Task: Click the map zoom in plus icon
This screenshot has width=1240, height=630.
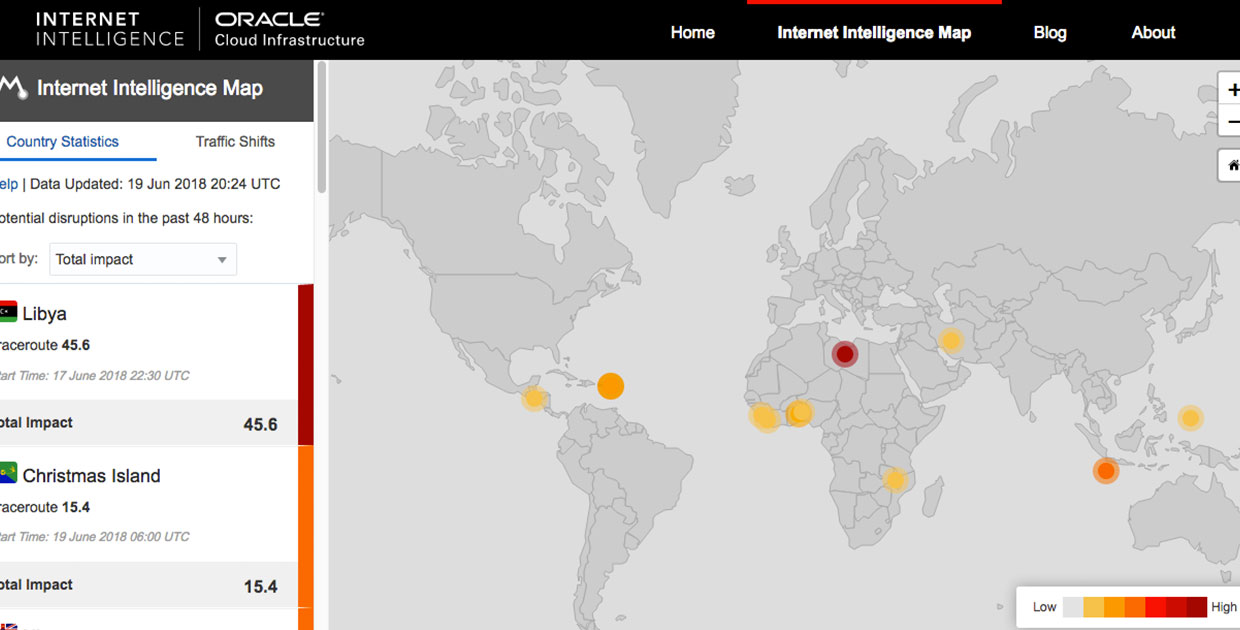Action: (x=1231, y=89)
